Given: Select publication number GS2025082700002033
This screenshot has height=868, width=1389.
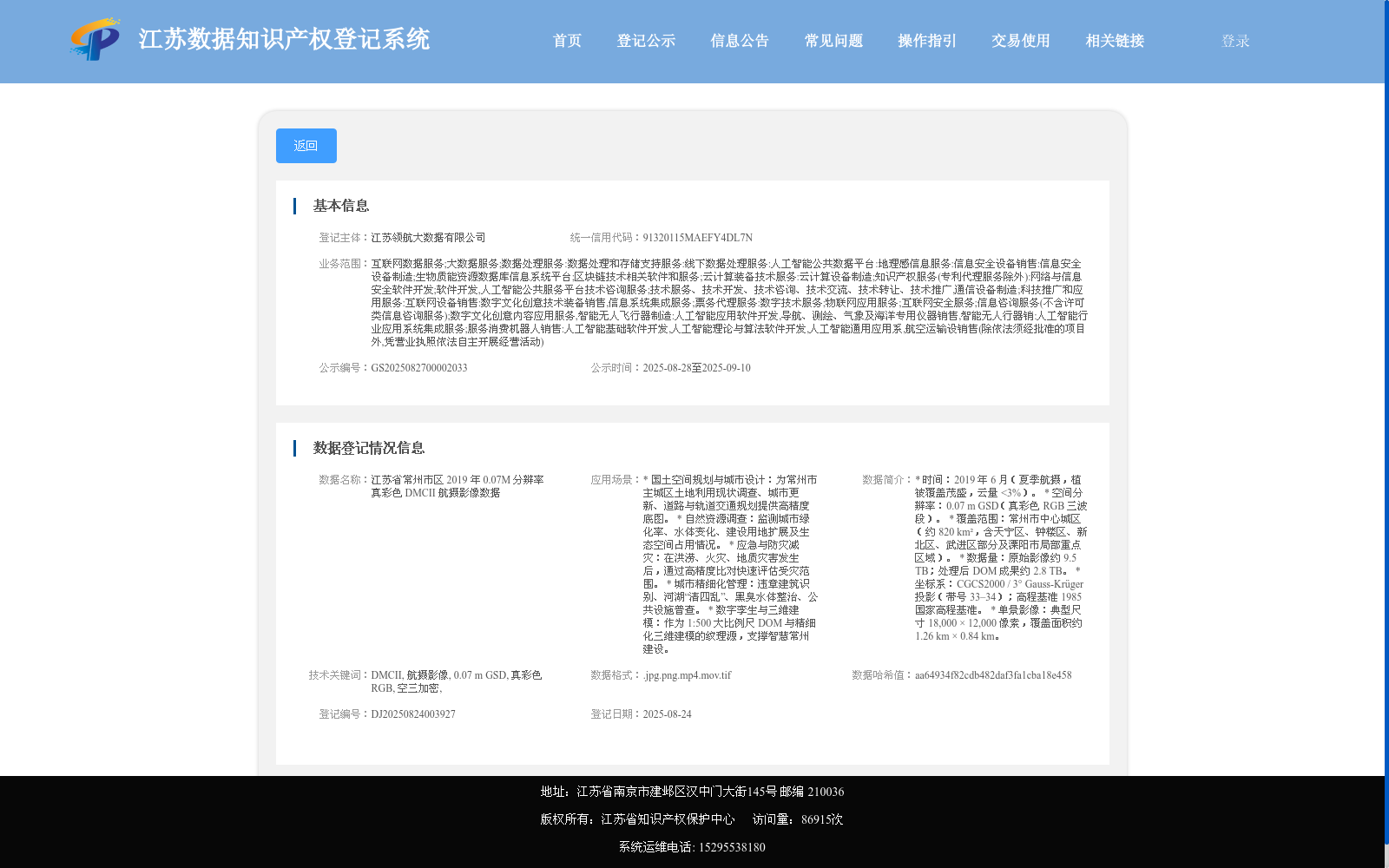Looking at the screenshot, I should click(x=419, y=368).
